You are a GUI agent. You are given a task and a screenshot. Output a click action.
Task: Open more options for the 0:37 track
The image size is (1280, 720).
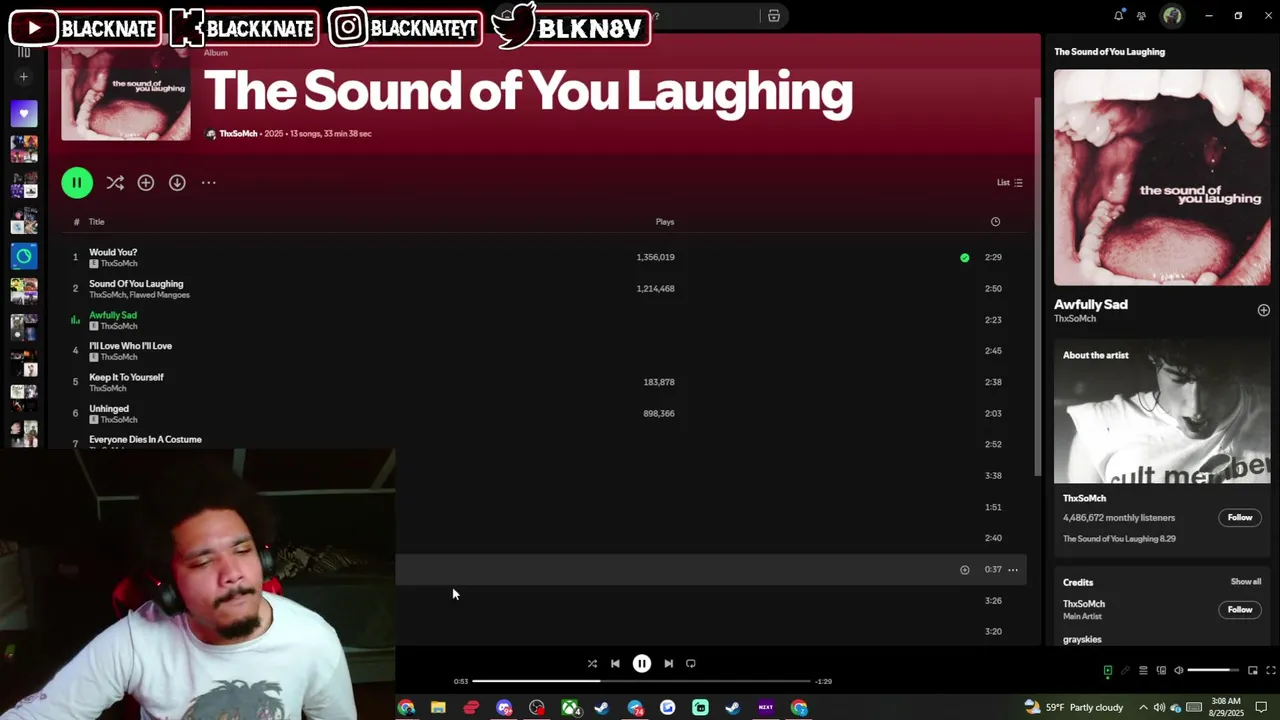(x=1013, y=570)
